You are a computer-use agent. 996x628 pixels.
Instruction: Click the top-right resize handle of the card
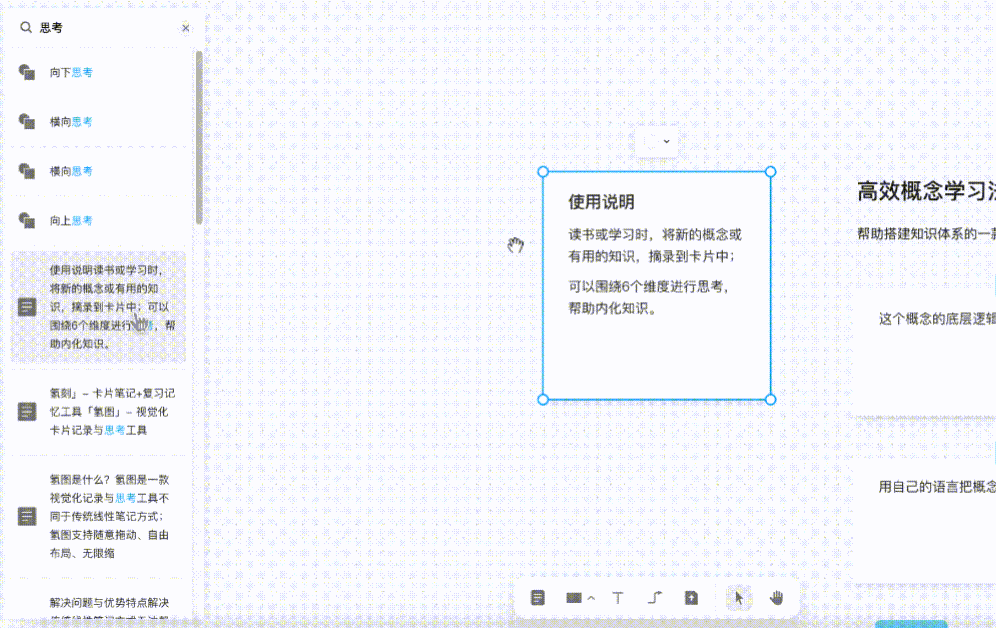point(771,171)
